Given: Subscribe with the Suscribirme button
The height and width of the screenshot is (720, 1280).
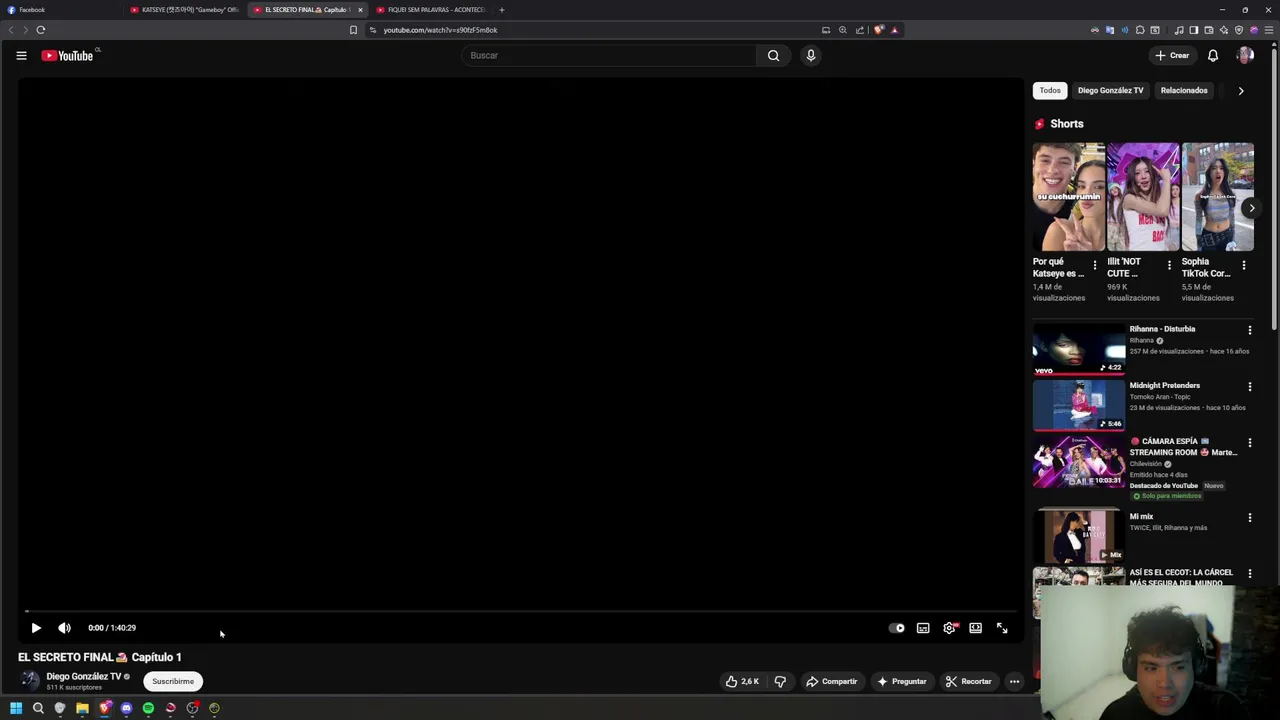Looking at the screenshot, I should click(173, 682).
